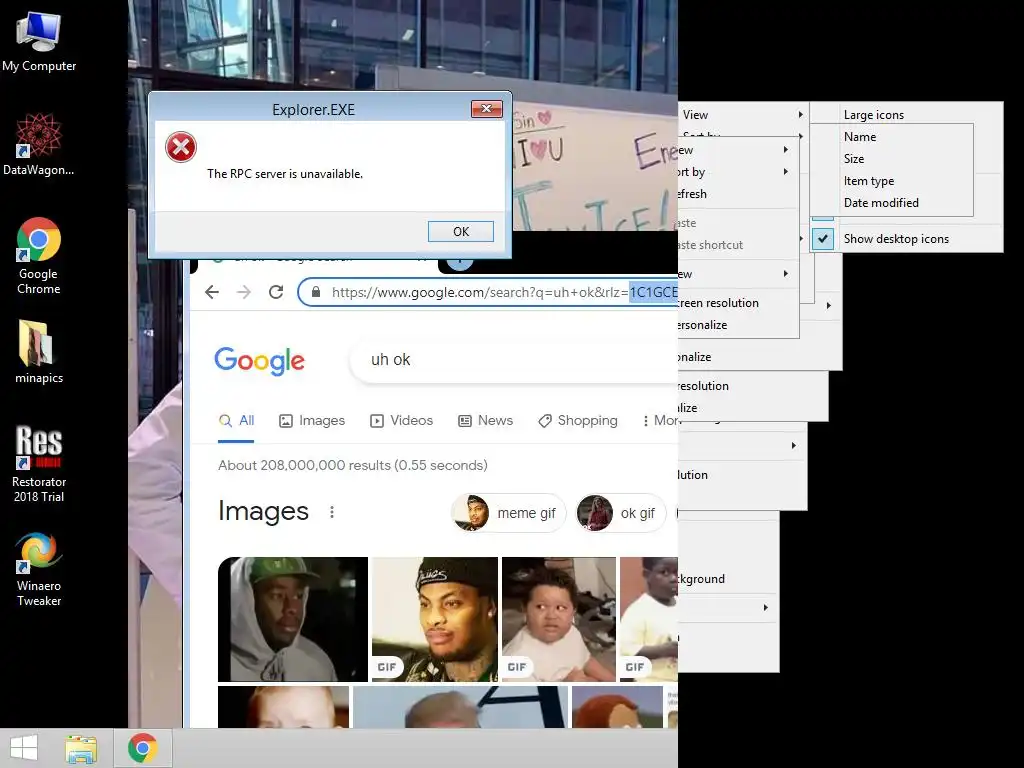Open the My Computer desktop icon
The image size is (1024, 768).
click(39, 40)
